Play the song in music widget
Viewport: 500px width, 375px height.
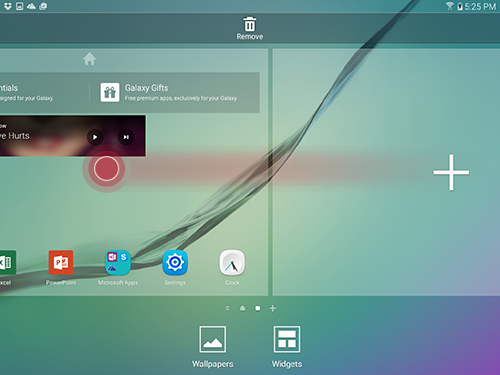95,137
